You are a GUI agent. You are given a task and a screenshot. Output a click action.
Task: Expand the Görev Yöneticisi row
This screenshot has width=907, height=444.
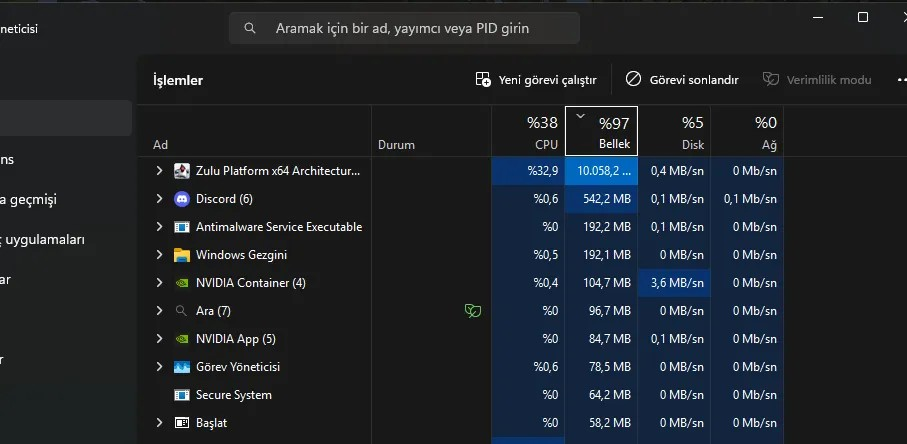[x=160, y=367]
